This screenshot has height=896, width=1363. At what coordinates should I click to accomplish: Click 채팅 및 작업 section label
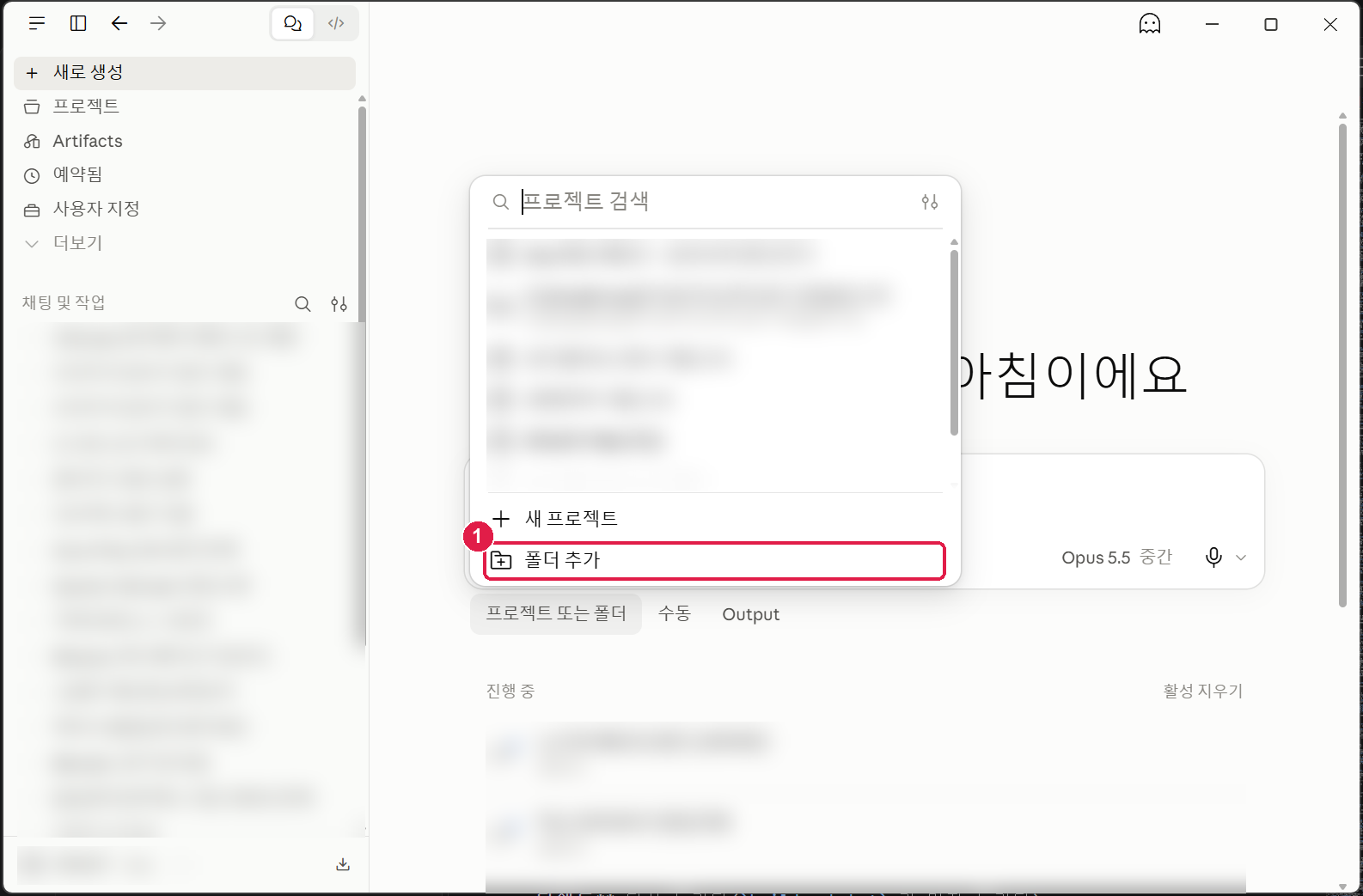[64, 302]
